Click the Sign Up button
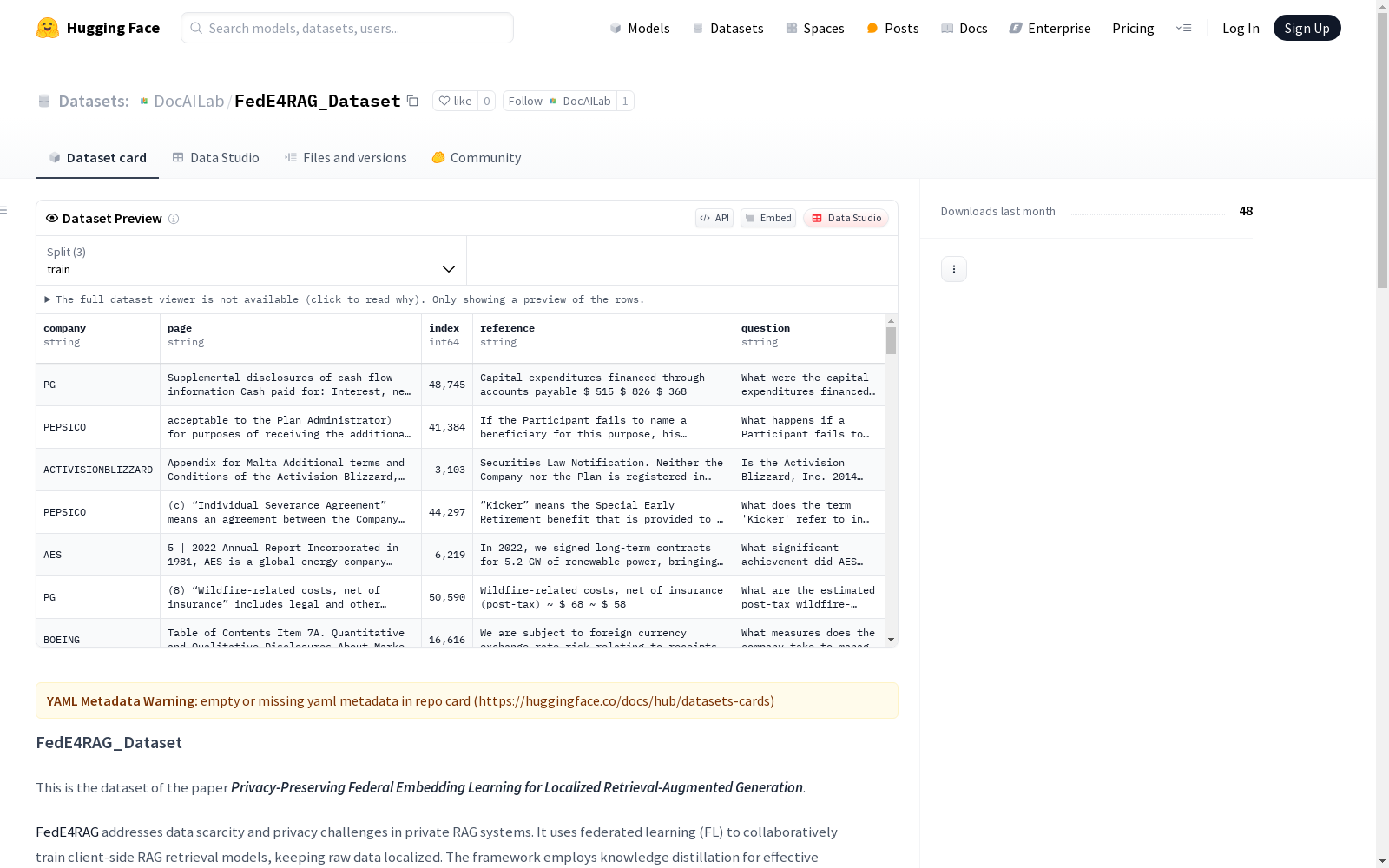Image resolution: width=1389 pixels, height=868 pixels. pos(1307,28)
